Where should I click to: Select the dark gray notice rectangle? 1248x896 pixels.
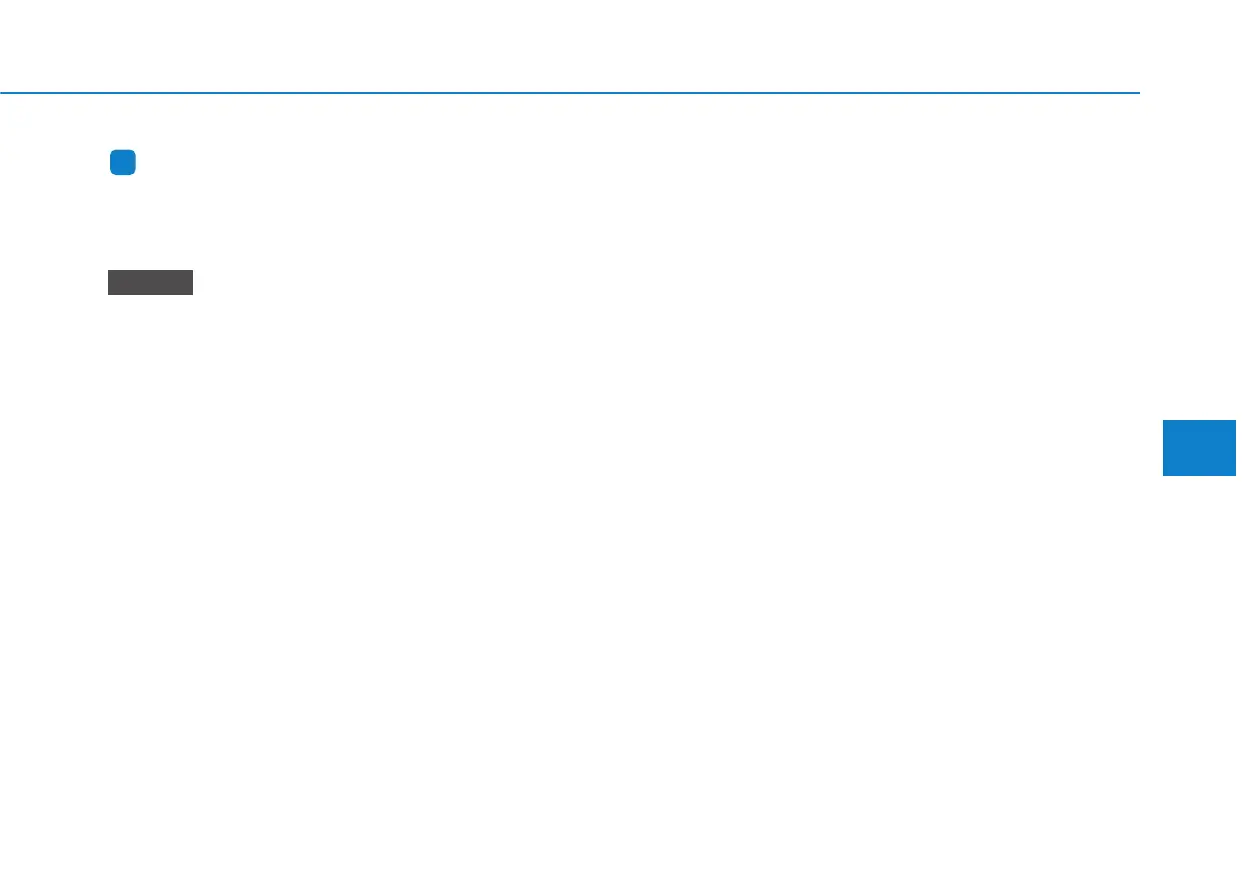tap(150, 282)
